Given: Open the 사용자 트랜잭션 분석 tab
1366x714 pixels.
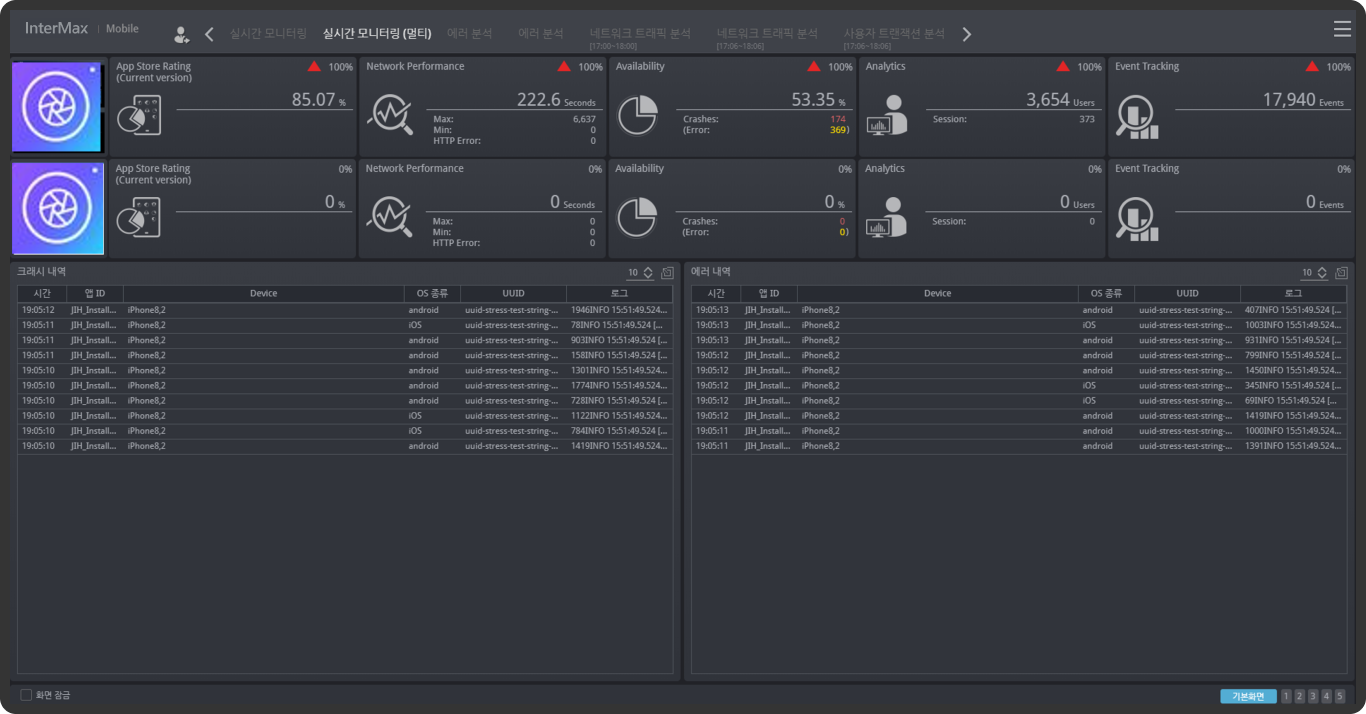Looking at the screenshot, I should tap(893, 34).
